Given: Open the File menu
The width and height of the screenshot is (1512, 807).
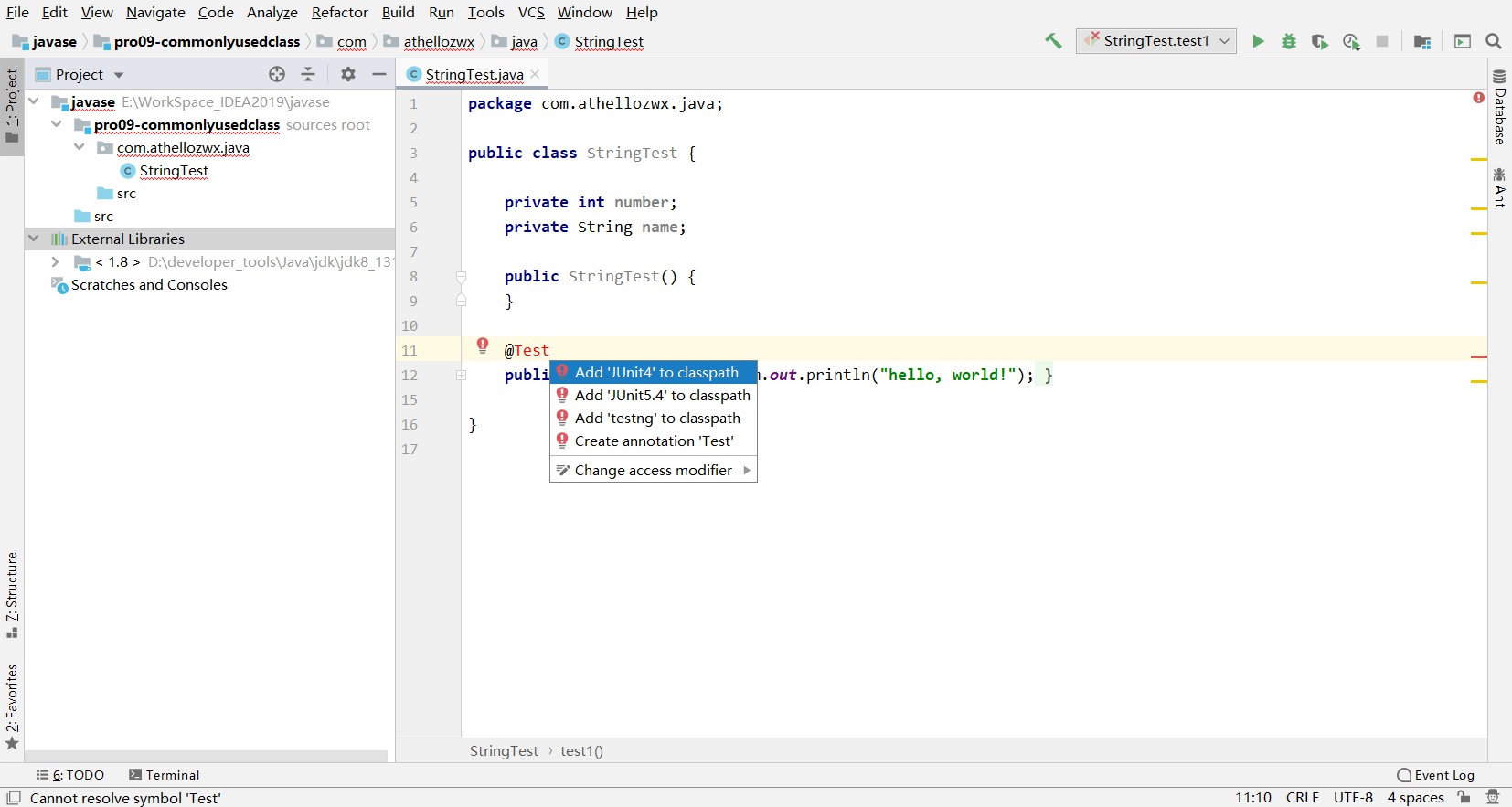Looking at the screenshot, I should tap(17, 12).
